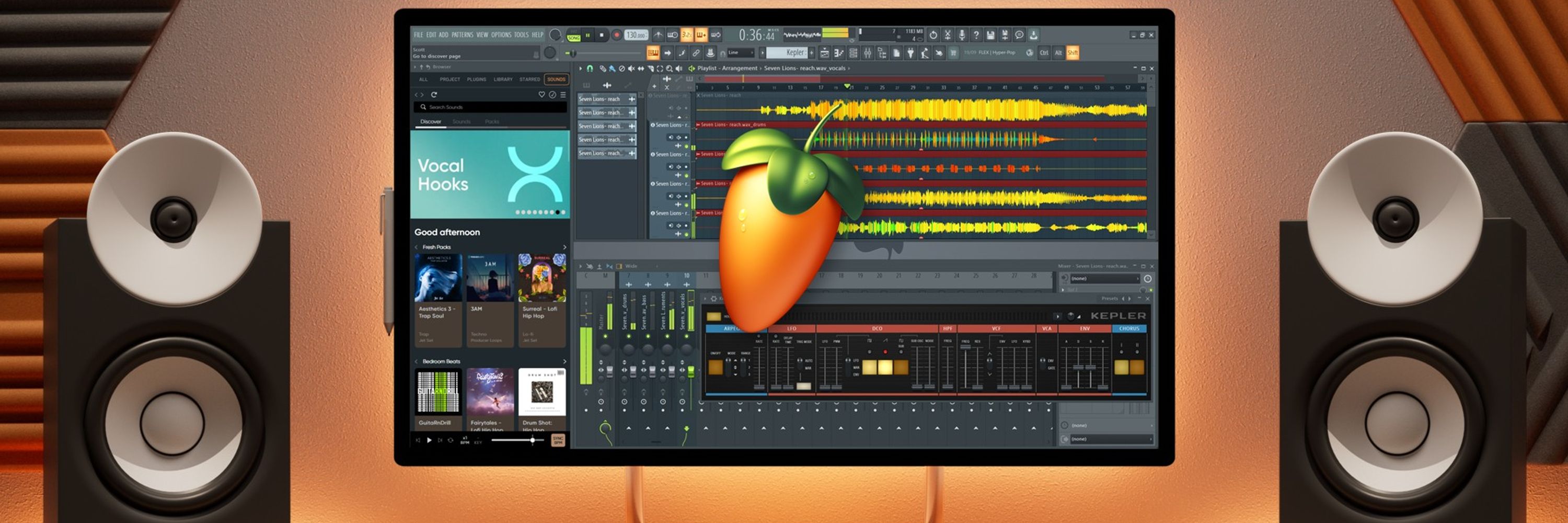
Task: Click the stamp icon in recording toolbar
Action: click(x=710, y=53)
